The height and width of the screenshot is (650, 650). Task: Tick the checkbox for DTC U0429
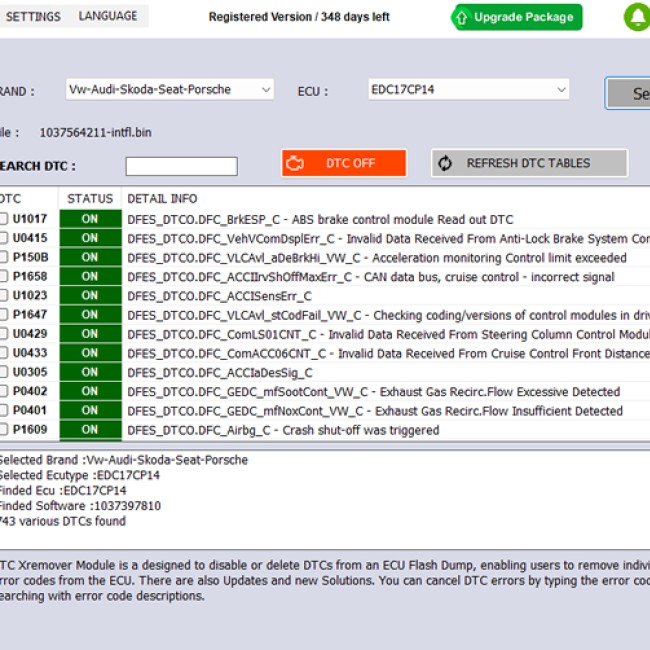[3, 333]
